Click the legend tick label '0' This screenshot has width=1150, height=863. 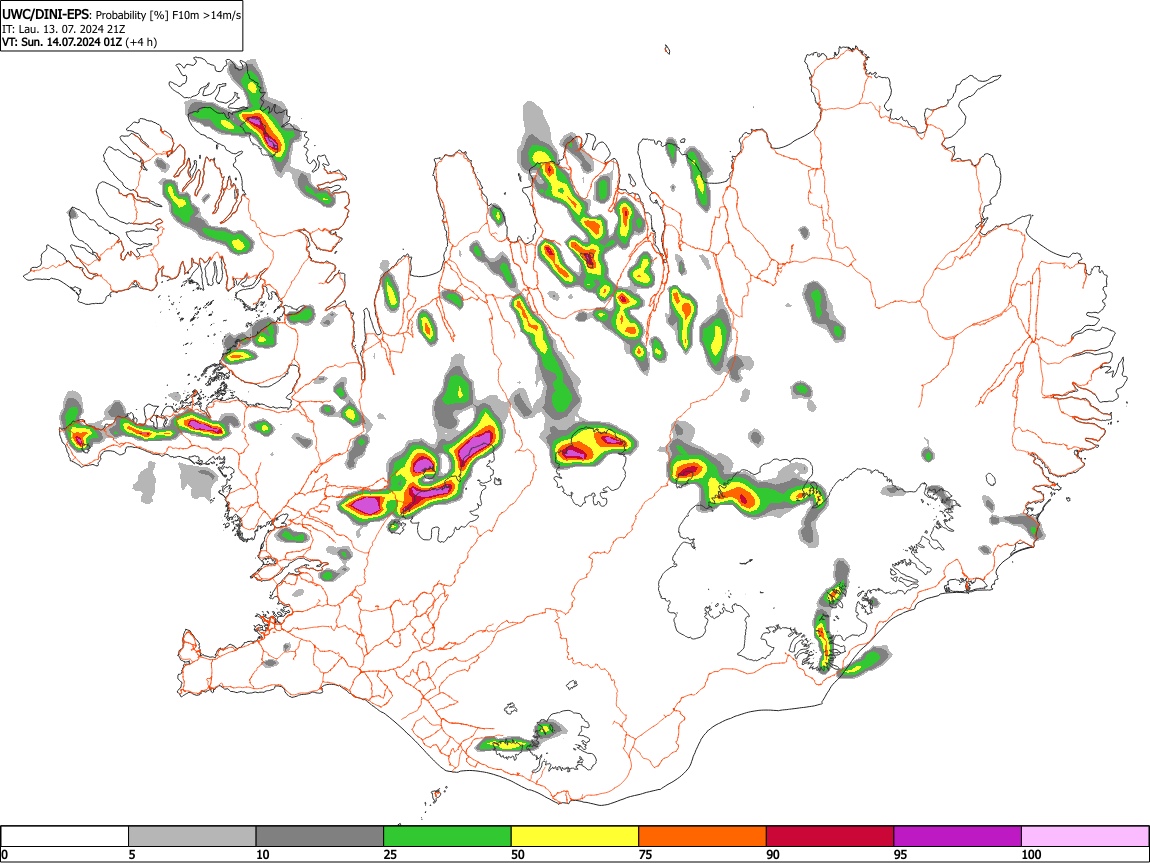click(4, 854)
